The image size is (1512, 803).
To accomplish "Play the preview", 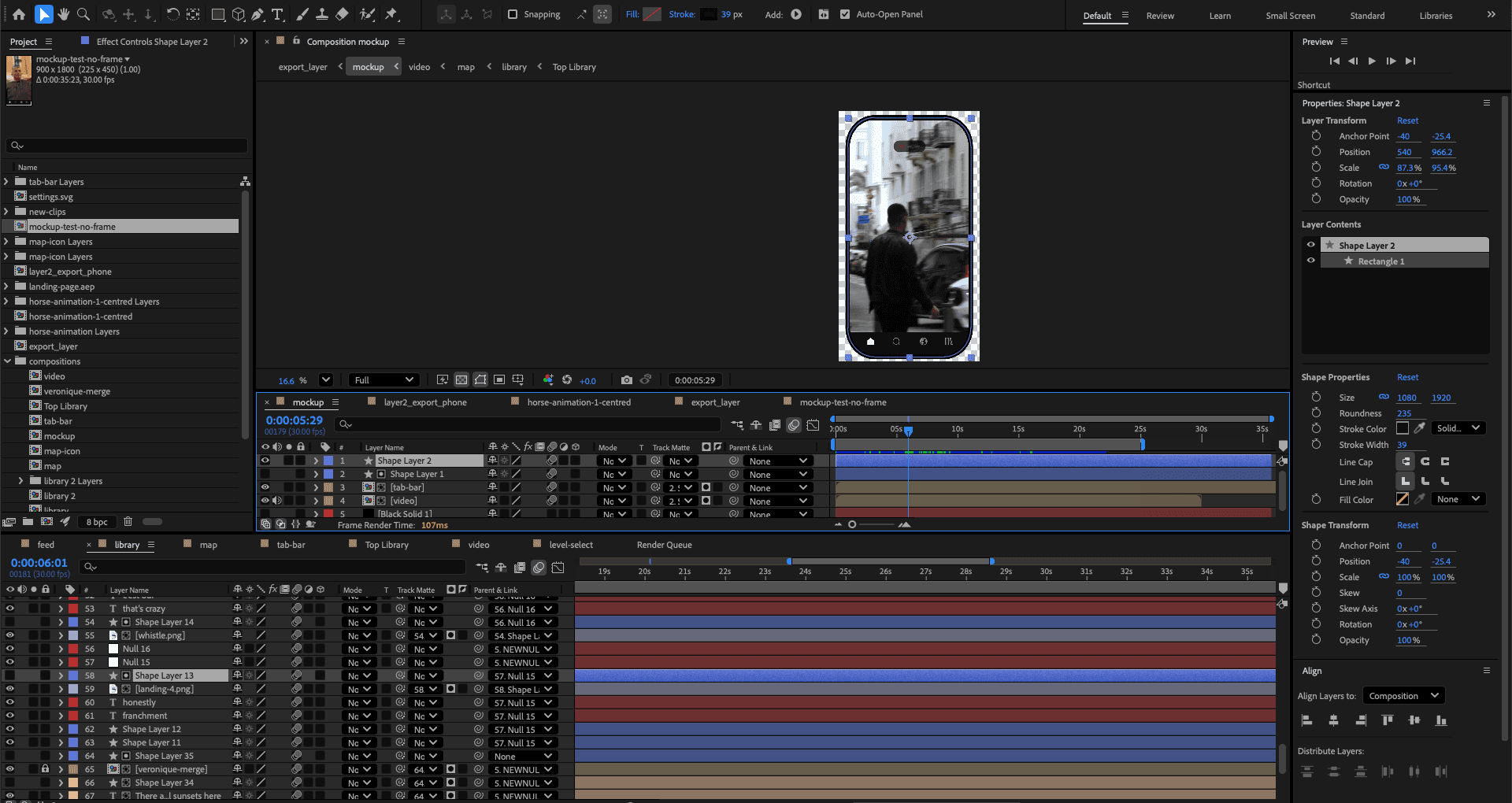I will click(x=1372, y=61).
